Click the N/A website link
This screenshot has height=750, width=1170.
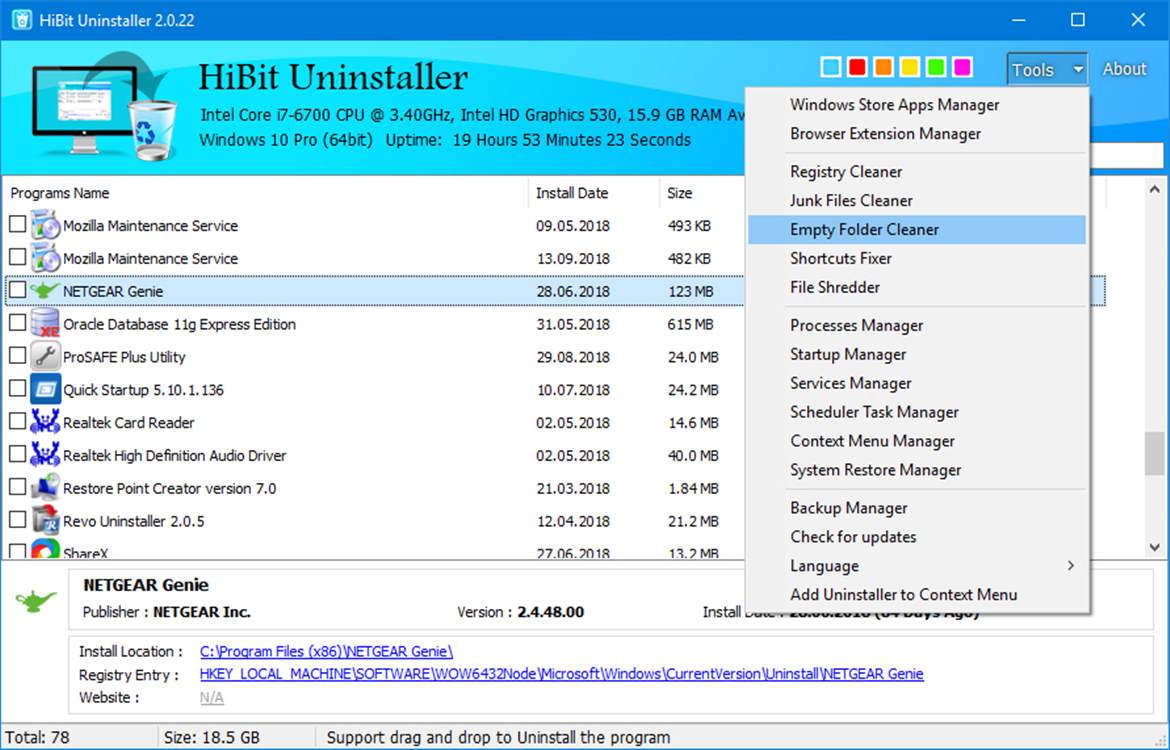(x=211, y=697)
